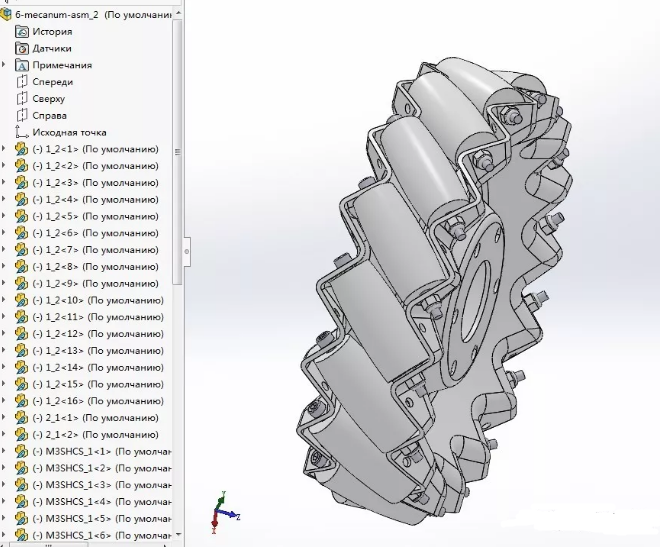Click the feature tree vertical scrollbar thumb
The width and height of the screenshot is (660, 547).
tap(178, 151)
